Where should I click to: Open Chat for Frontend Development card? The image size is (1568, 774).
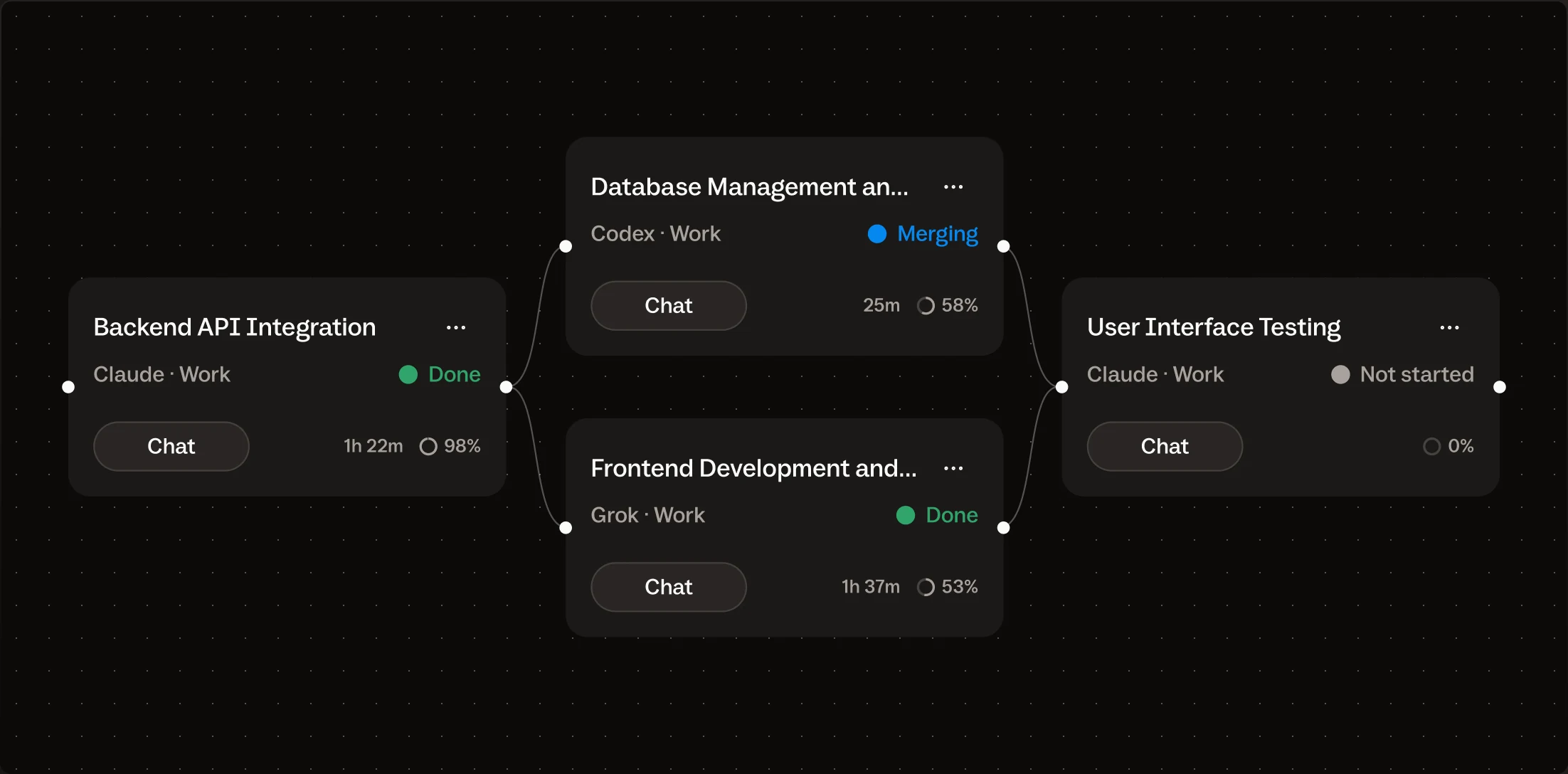(x=669, y=587)
